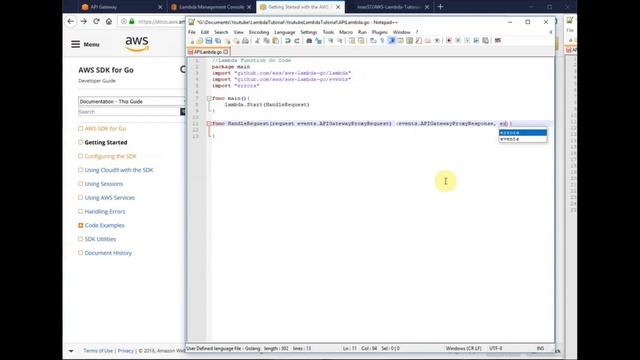Open the Document History sidebar link
This screenshot has width=640, height=360.
click(x=108, y=253)
